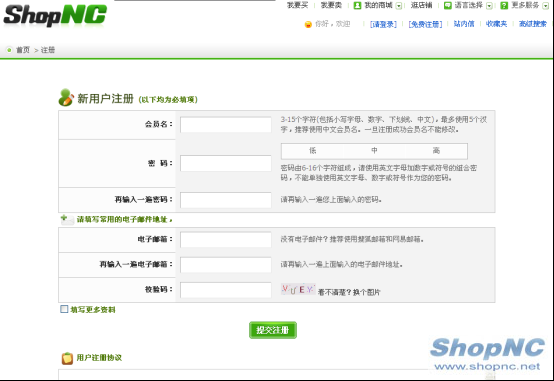Screen dimensions: 554x381
Task: Open the 我要买 menu item
Action: click(297, 5)
